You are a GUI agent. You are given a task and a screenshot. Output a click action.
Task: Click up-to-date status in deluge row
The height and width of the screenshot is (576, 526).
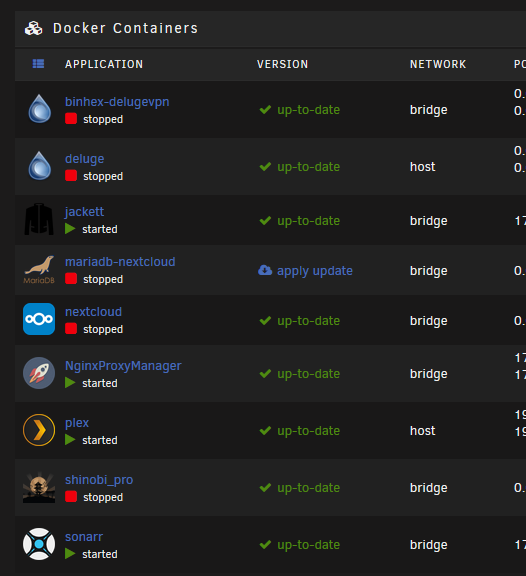click(x=309, y=167)
